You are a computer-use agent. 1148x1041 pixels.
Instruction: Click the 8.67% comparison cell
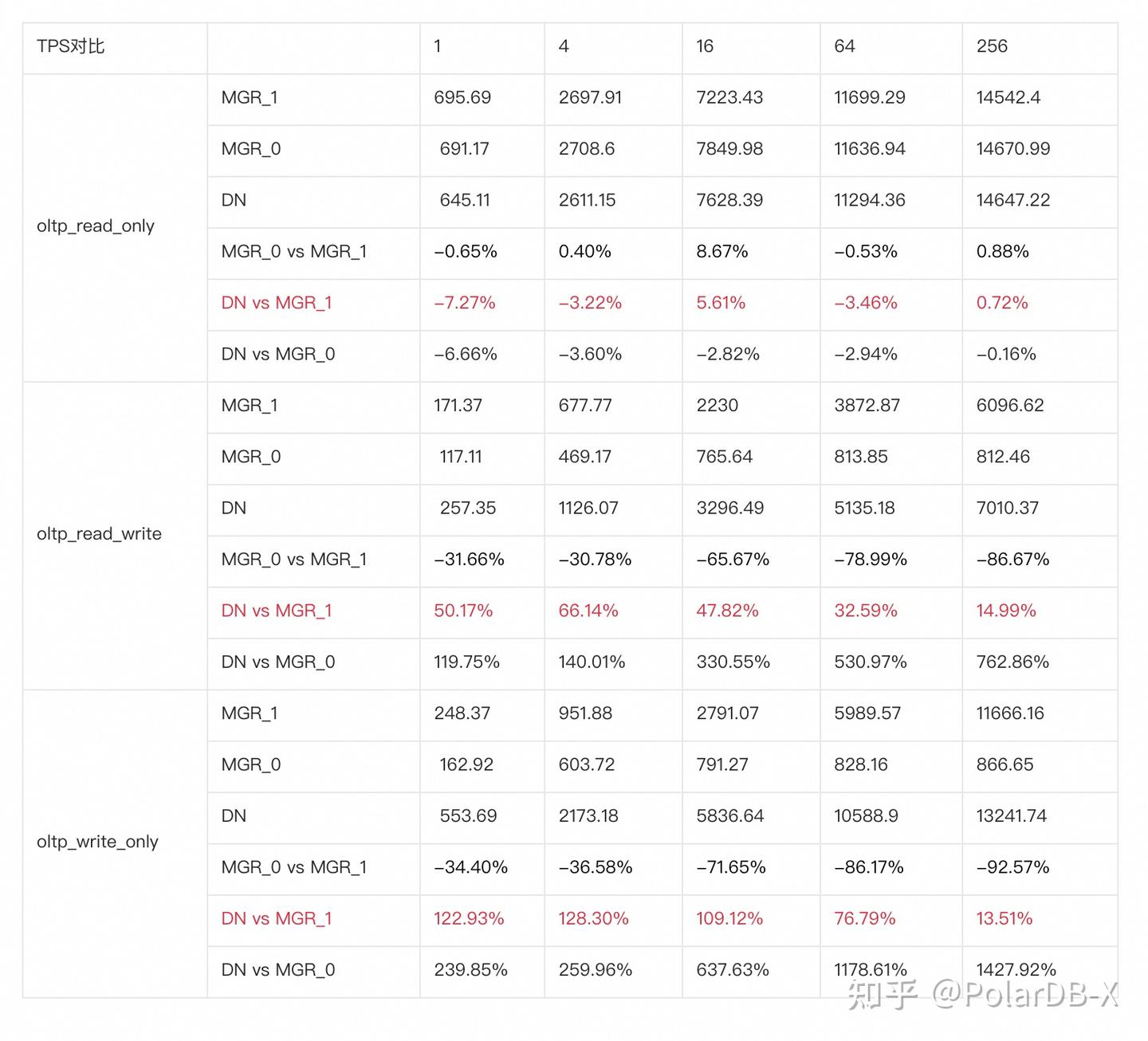[722, 252]
